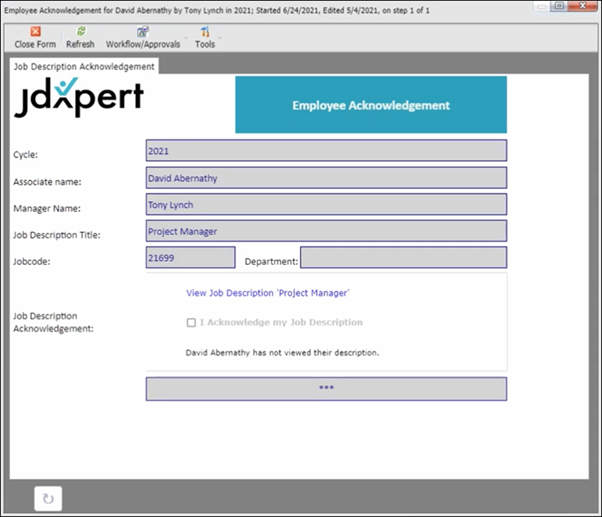The width and height of the screenshot is (602, 517).
Task: Open 'View Job Description Project Manager' link
Action: coord(268,293)
